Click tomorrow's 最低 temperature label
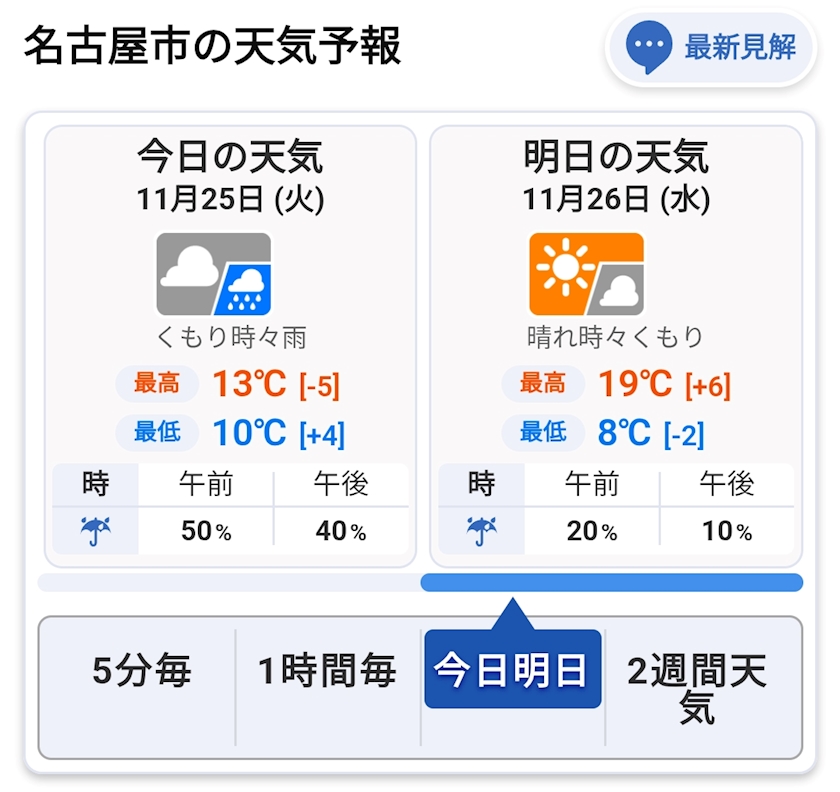Viewport: 840px width, 792px height. tap(542, 432)
